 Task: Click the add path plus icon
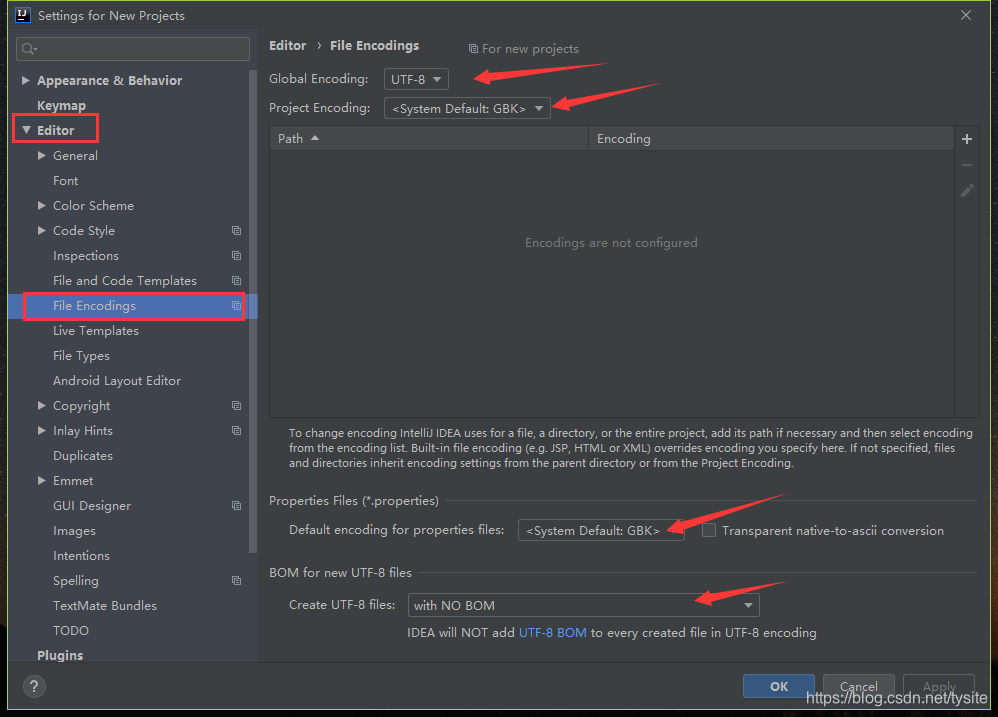tap(966, 139)
